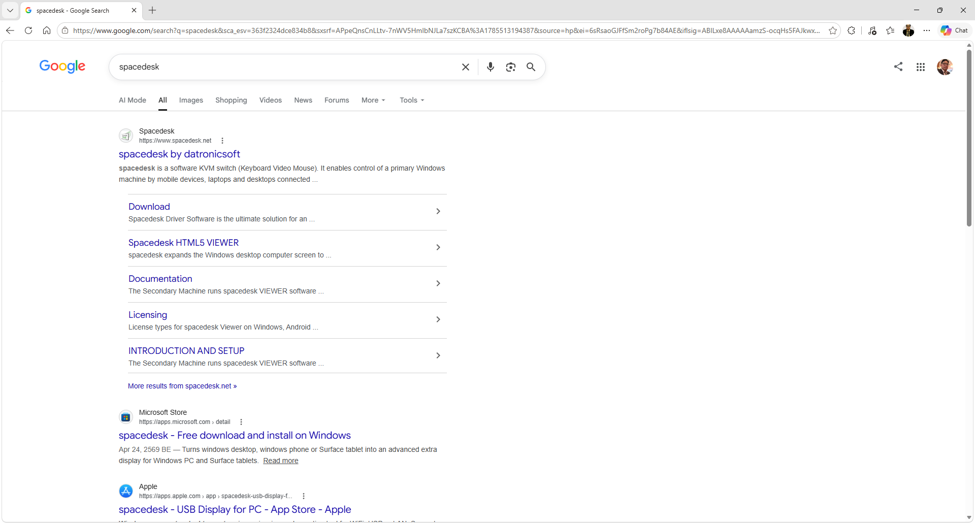This screenshot has width=975, height=524.
Task: Open options for the Apple App Store result
Action: click(303, 496)
